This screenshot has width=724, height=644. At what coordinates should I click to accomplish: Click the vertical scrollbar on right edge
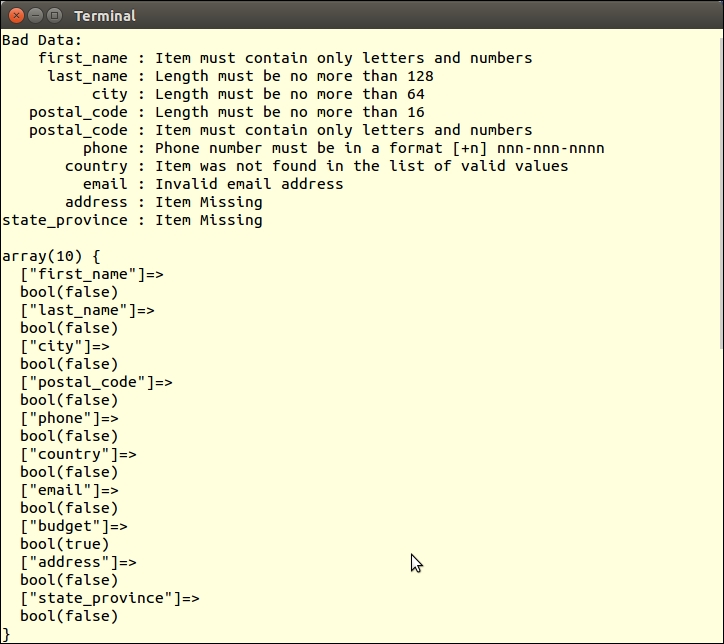click(719, 200)
